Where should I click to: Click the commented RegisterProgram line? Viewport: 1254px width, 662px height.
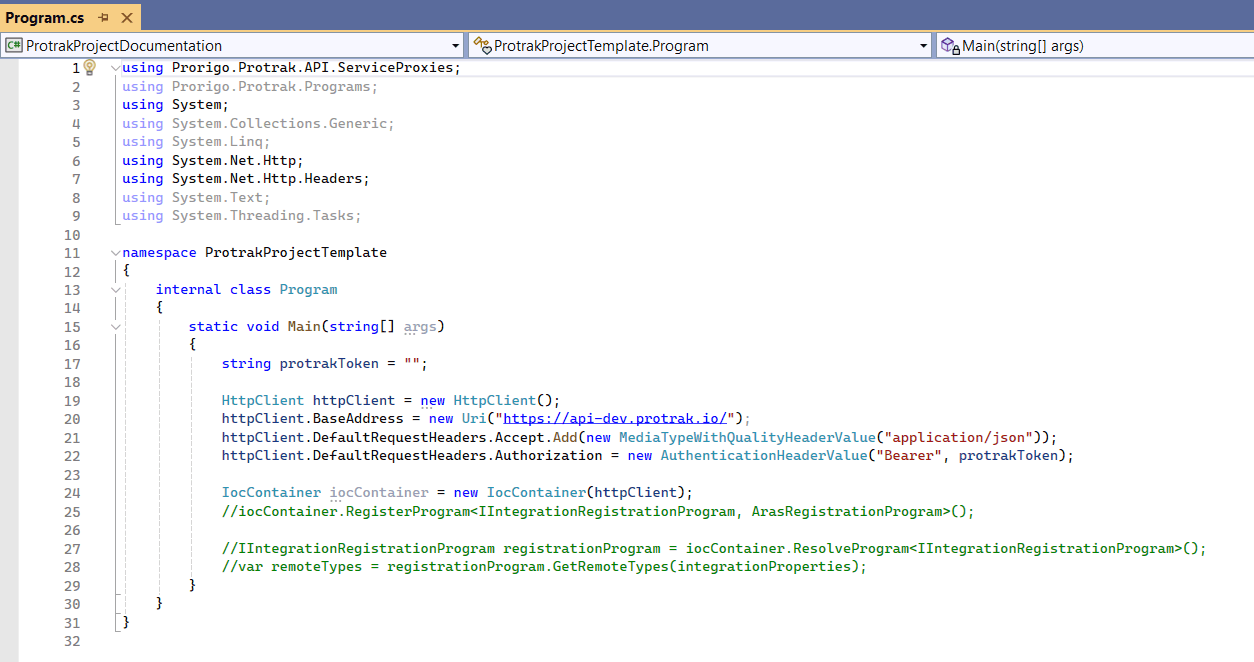pos(597,511)
